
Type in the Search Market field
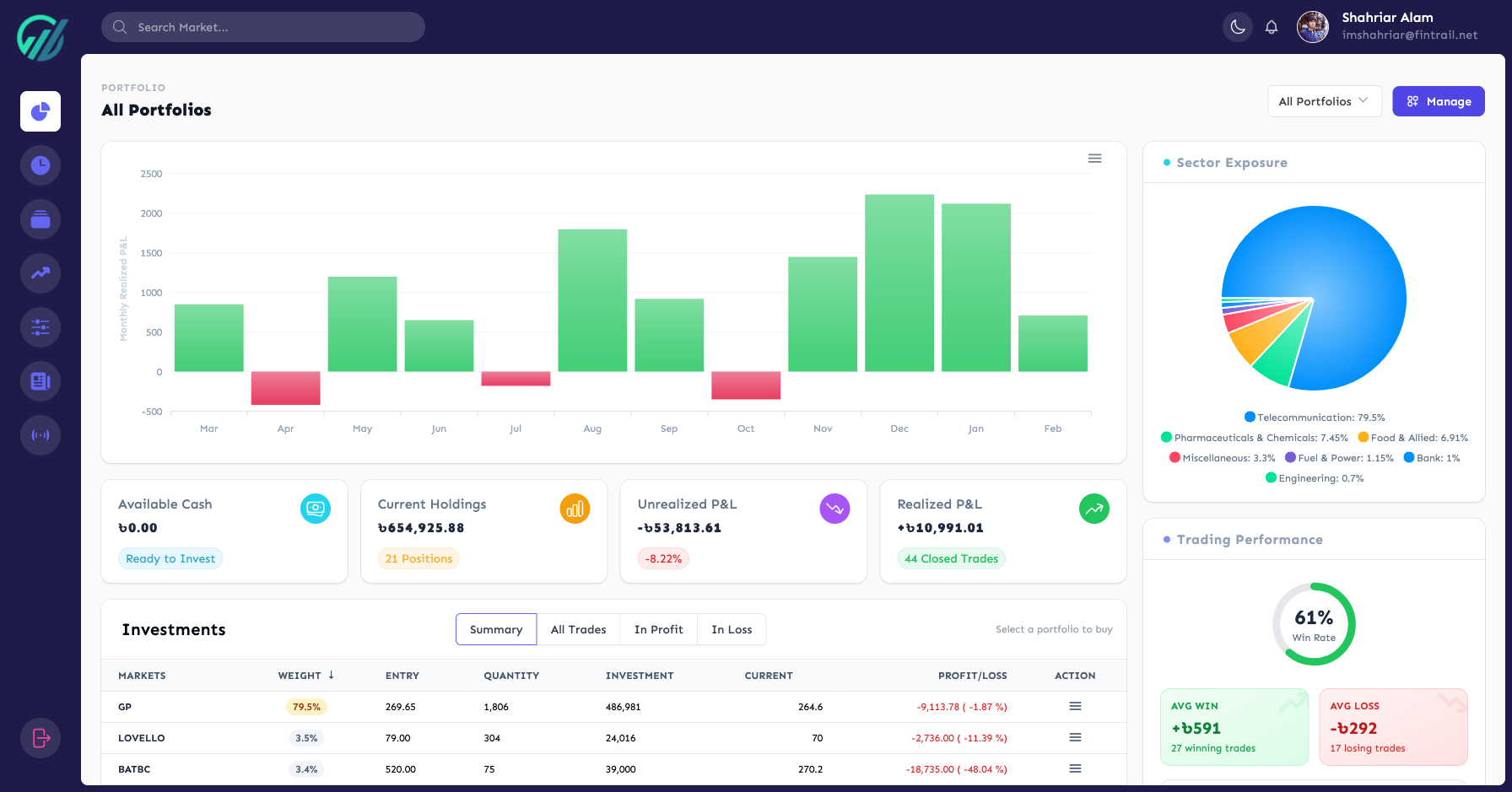[x=262, y=26]
